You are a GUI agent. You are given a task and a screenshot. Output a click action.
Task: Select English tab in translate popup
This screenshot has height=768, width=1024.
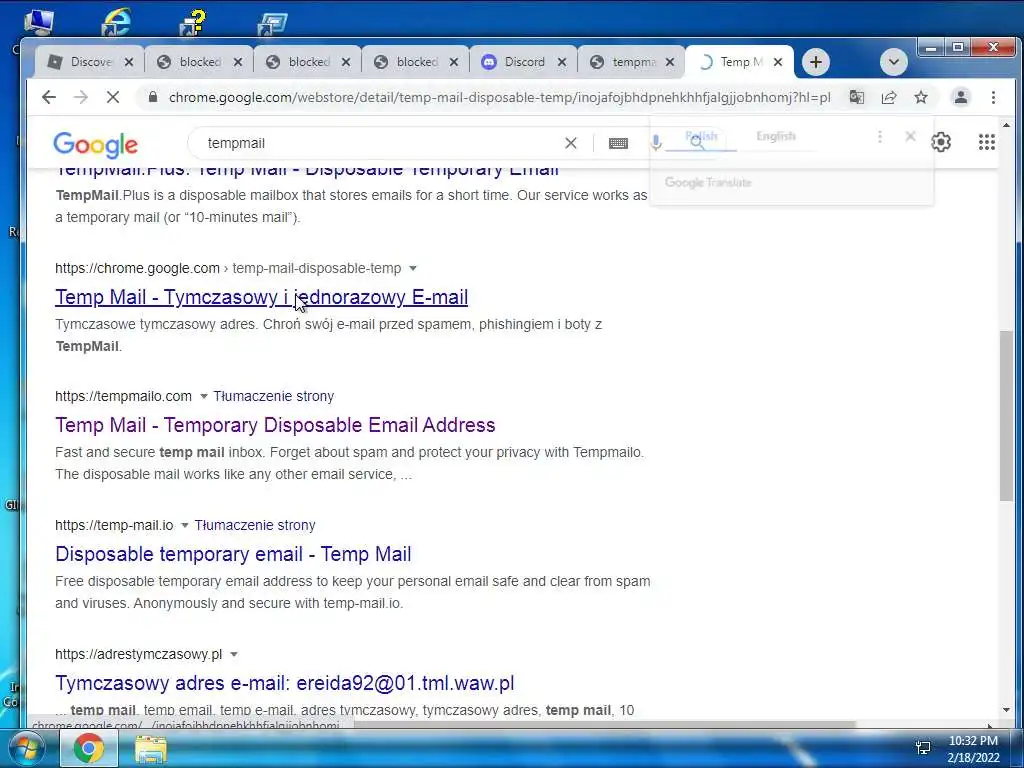click(x=776, y=136)
